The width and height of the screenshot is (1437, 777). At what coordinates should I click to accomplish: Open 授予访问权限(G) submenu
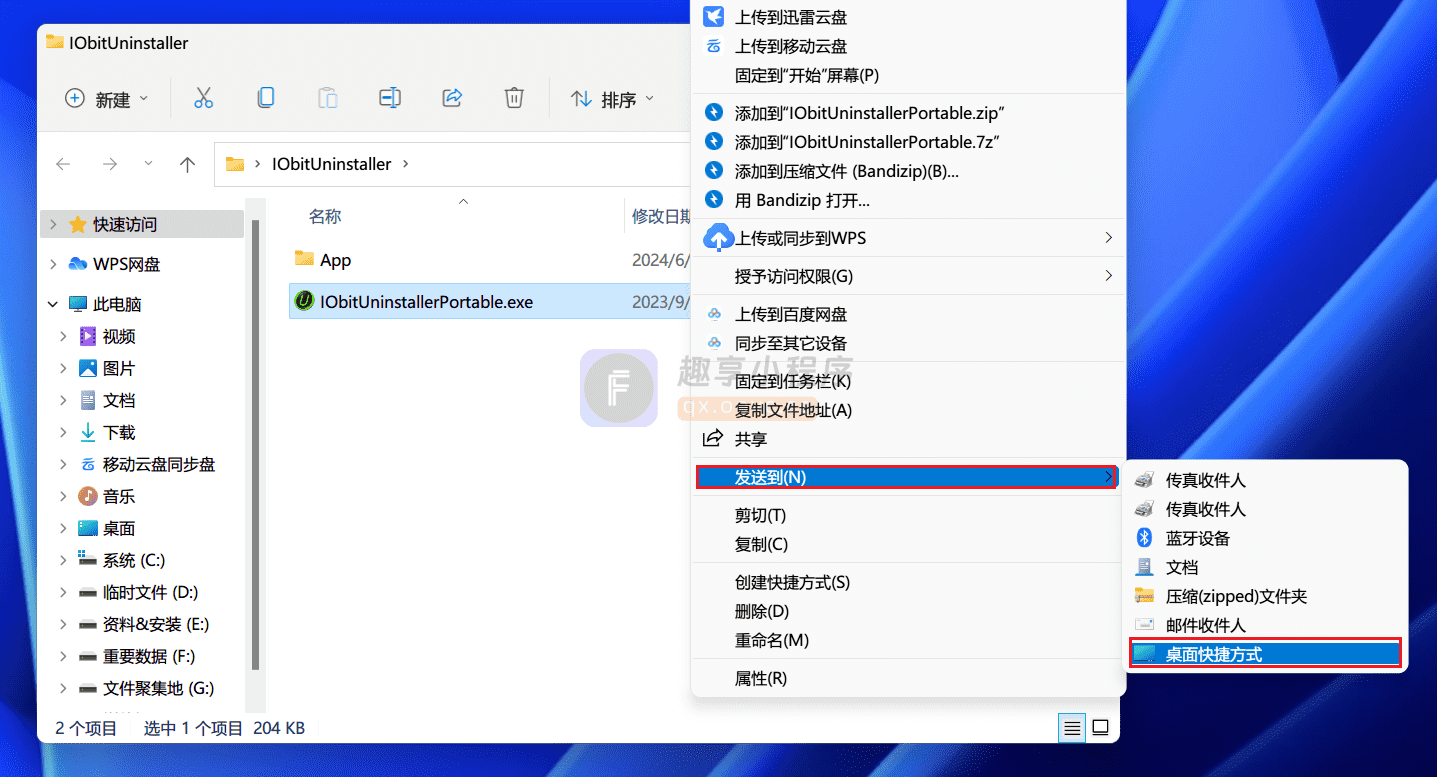coord(908,276)
